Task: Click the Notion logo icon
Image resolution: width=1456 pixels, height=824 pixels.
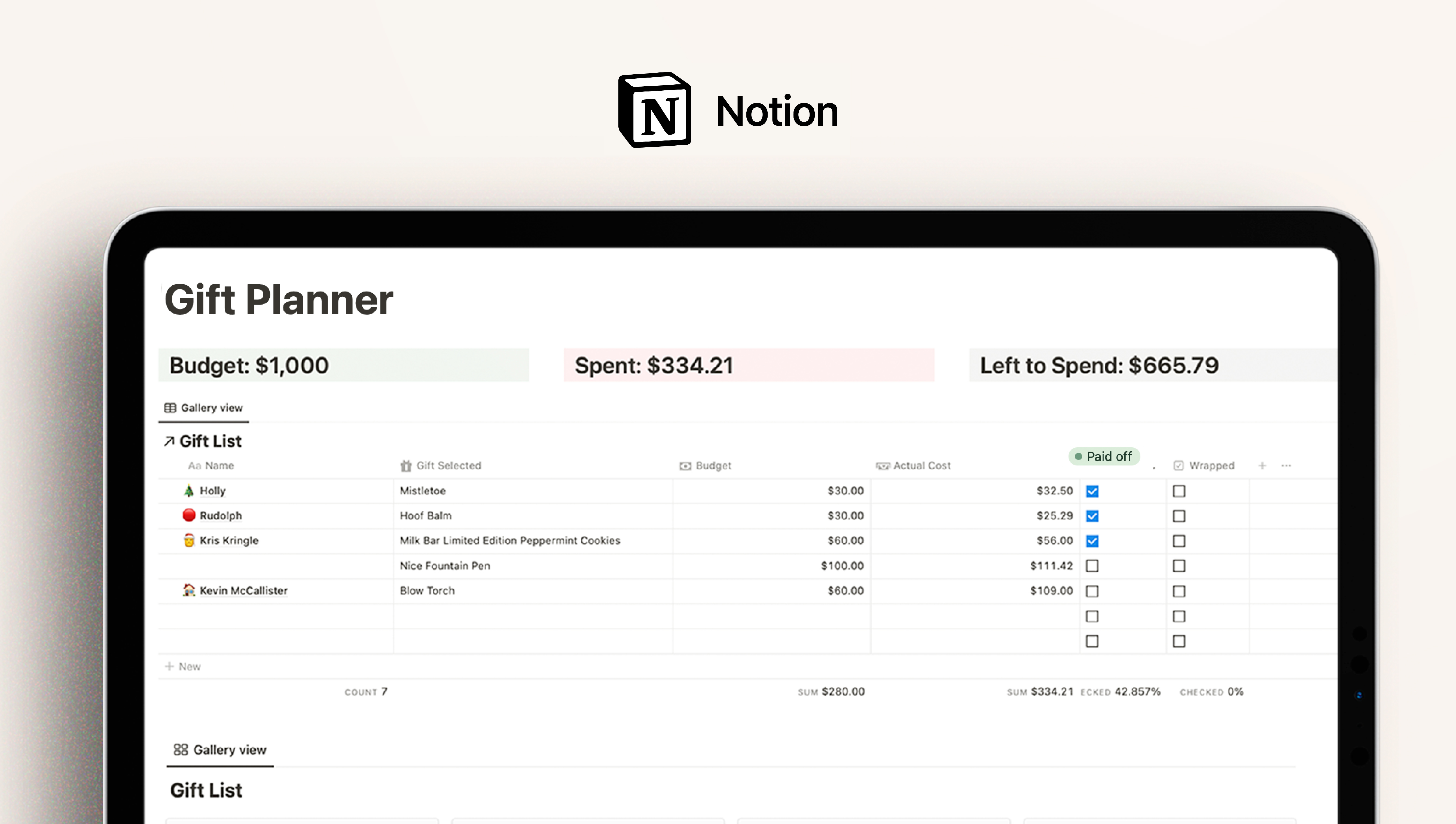Action: click(655, 110)
